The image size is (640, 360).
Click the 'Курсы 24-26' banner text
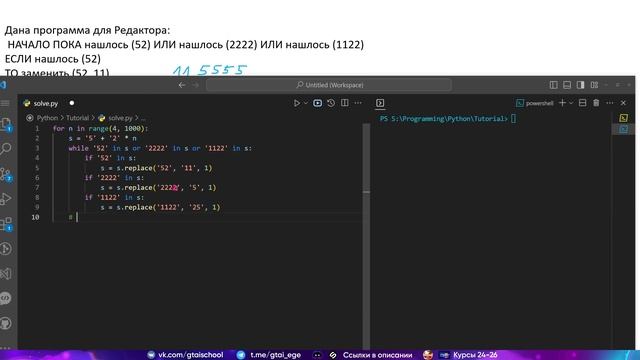click(x=475, y=355)
